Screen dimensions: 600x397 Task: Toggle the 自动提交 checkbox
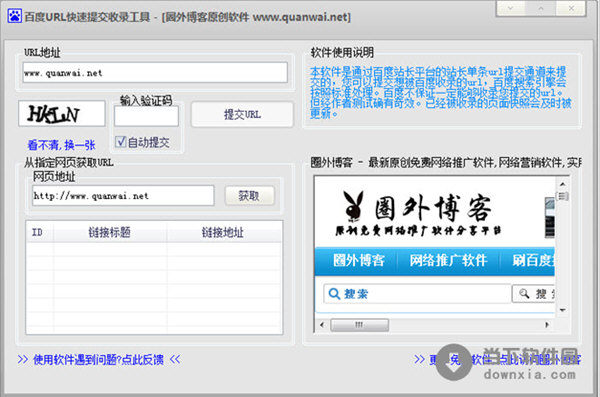(x=121, y=142)
